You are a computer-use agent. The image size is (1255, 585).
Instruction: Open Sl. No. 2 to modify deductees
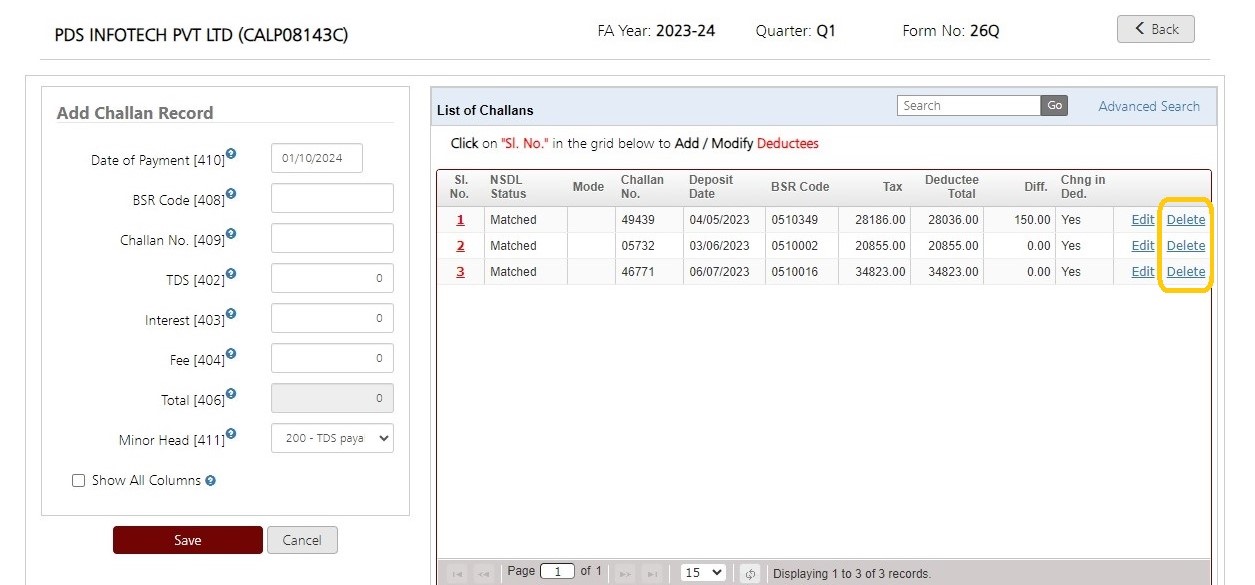[461, 246]
